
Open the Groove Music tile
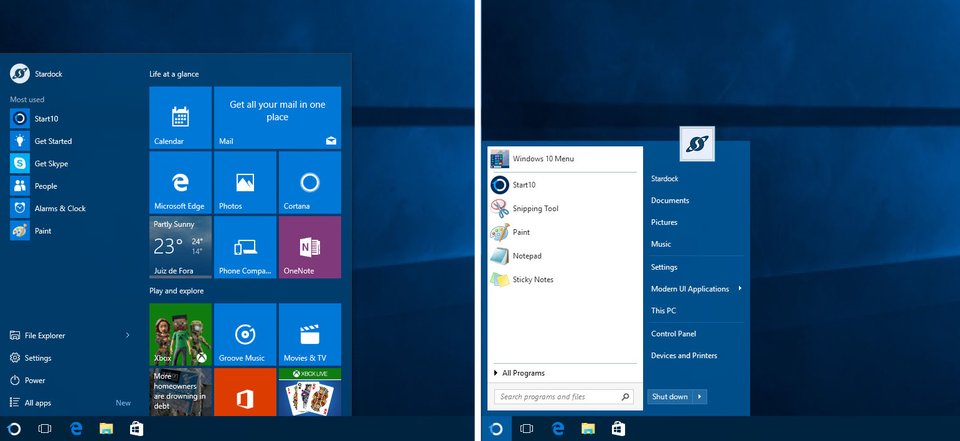click(x=245, y=334)
